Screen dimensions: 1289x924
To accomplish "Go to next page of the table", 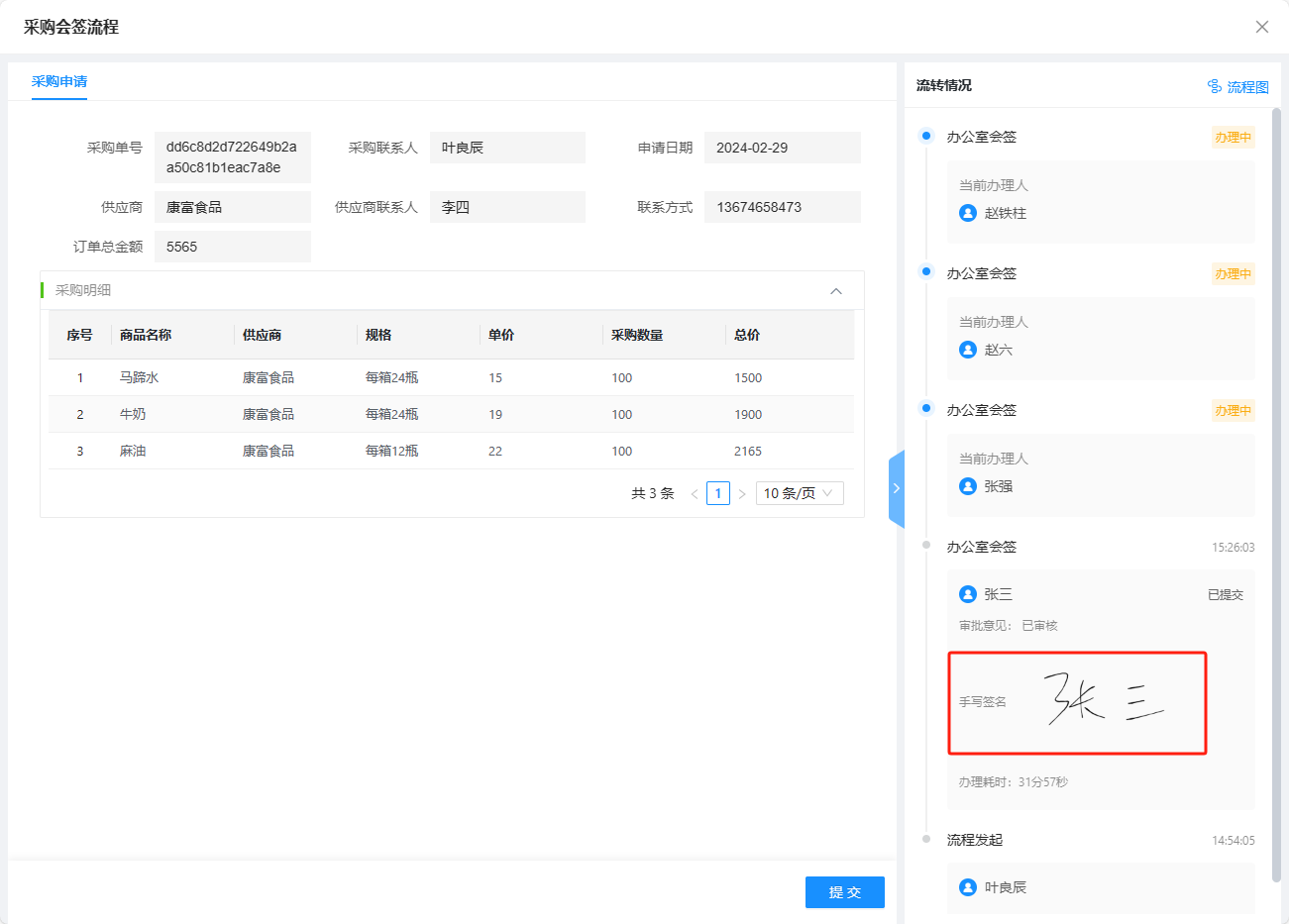I will (742, 493).
